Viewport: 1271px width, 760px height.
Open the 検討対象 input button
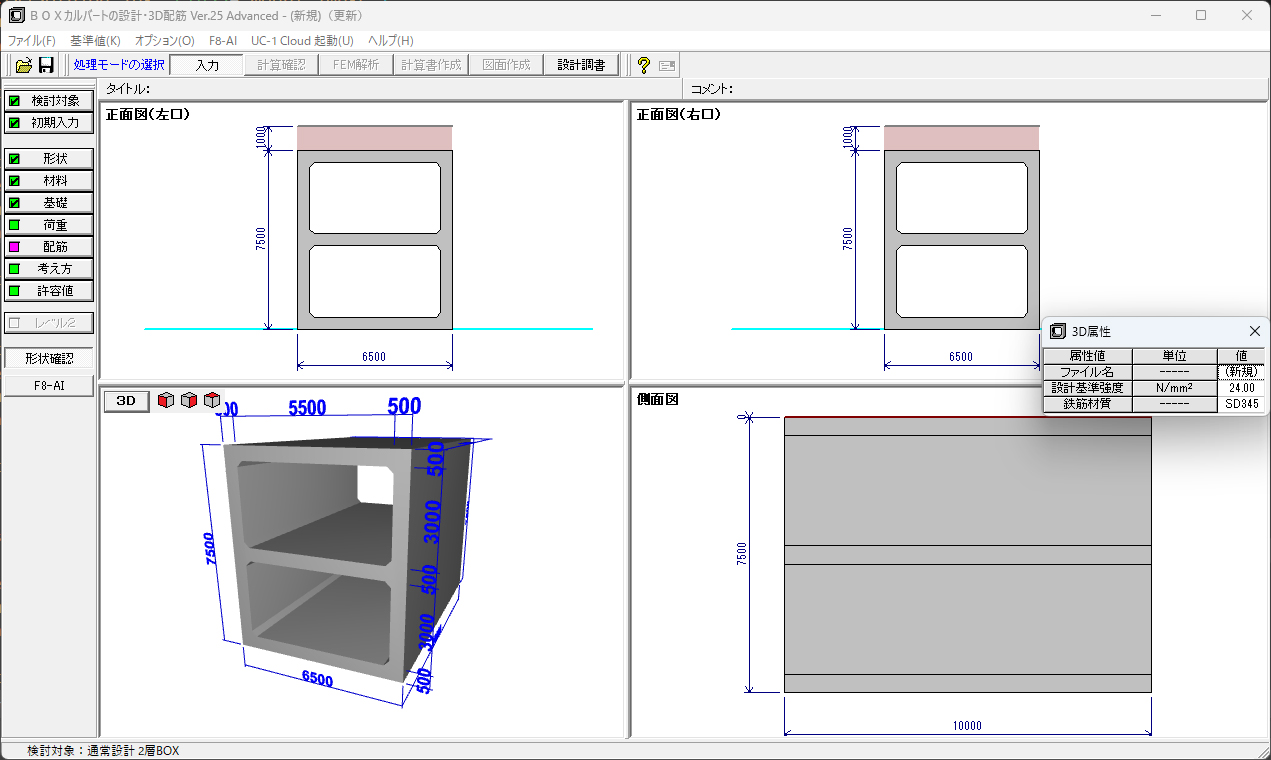pos(49,100)
